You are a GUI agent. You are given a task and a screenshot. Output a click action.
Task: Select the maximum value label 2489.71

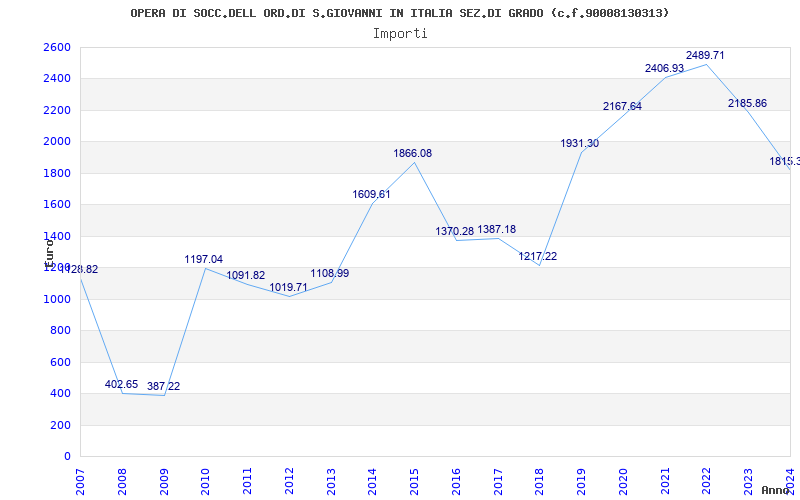pos(705,55)
